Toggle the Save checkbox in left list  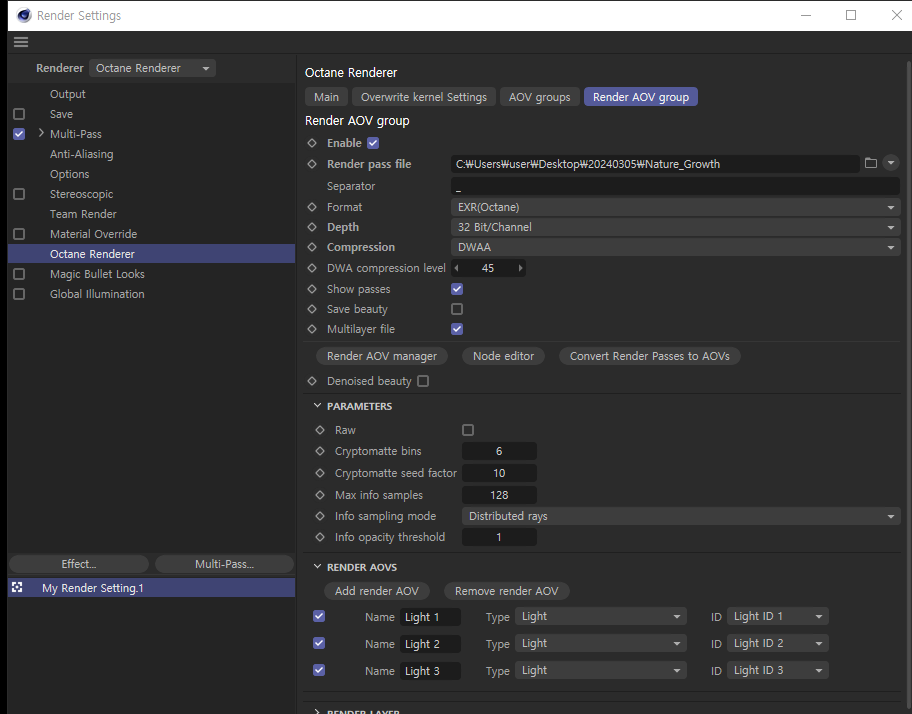tap(19, 114)
